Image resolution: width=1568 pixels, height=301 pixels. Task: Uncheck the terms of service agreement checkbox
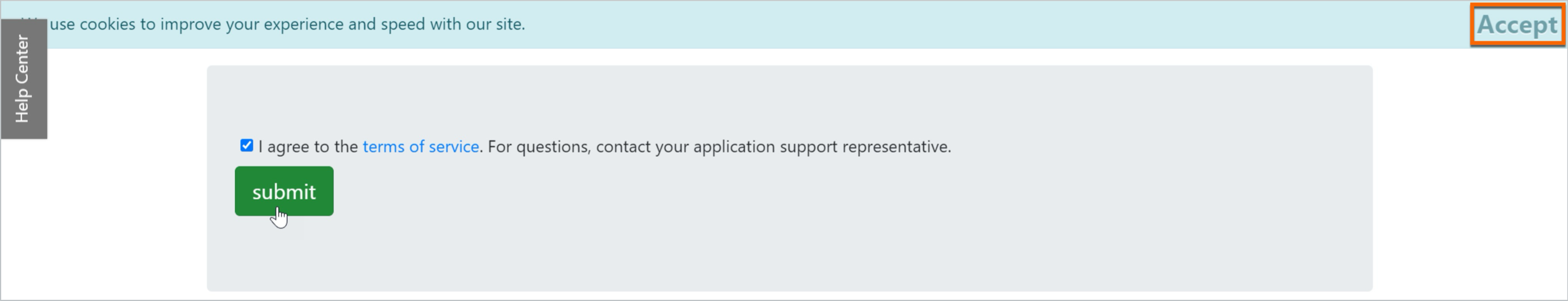click(x=247, y=146)
